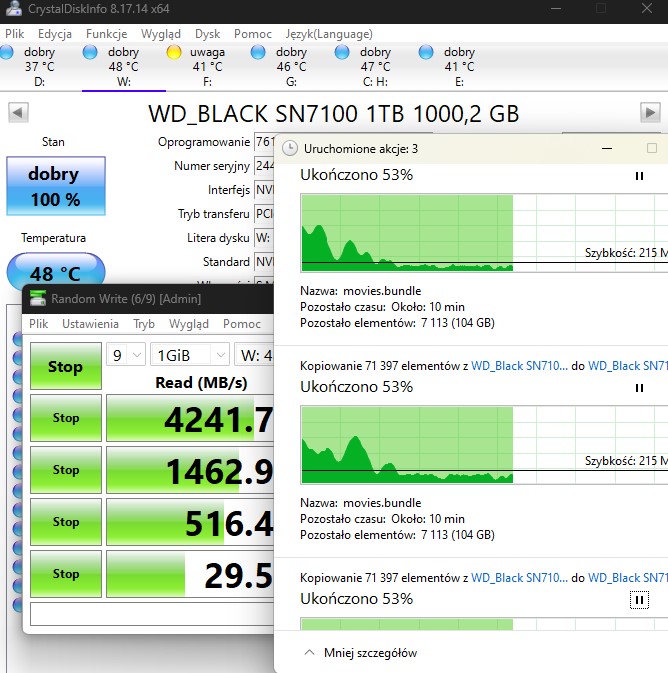This screenshot has height=673, width=668.
Task: Switch to the G: drive status orb
Action: (x=258, y=52)
